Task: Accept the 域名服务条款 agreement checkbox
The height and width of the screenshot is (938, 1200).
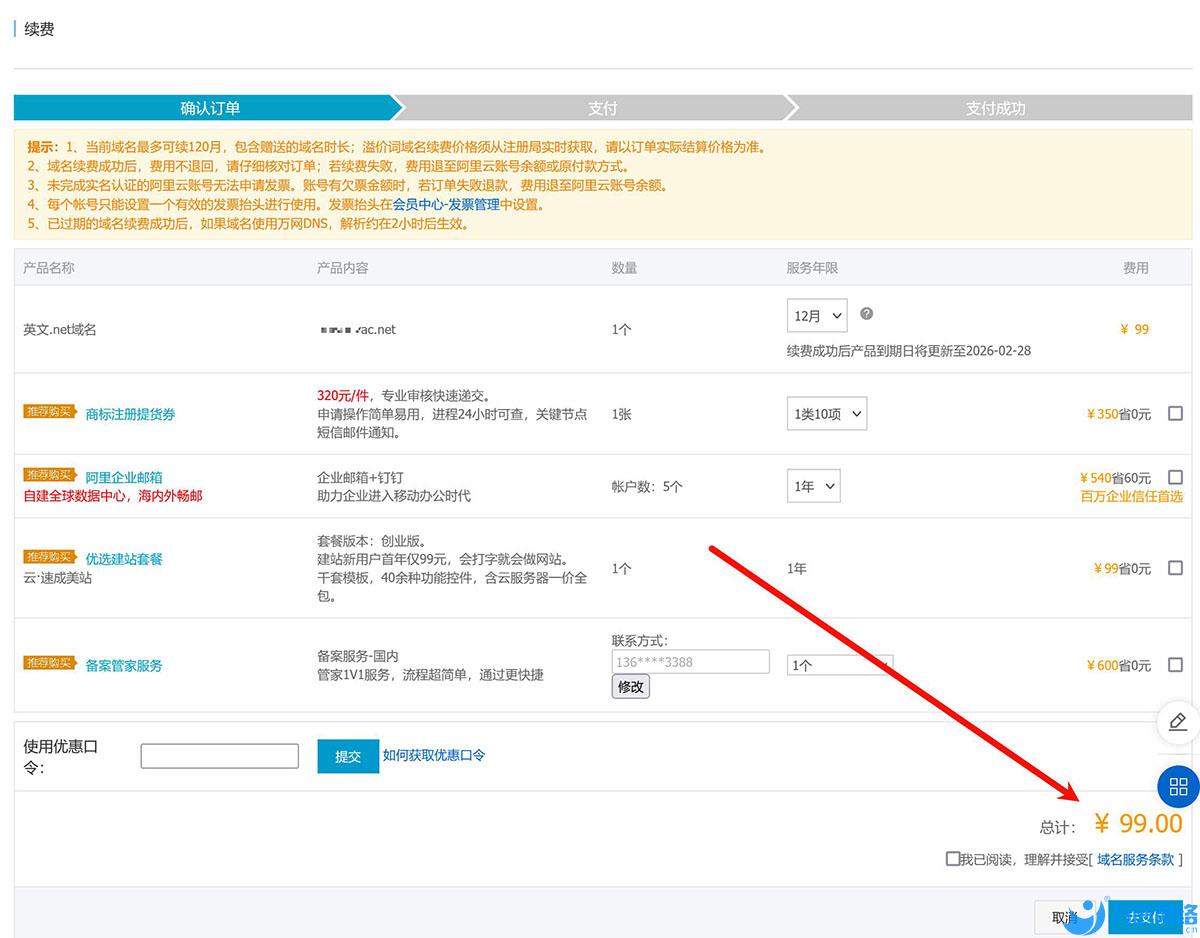Action: click(x=952, y=859)
